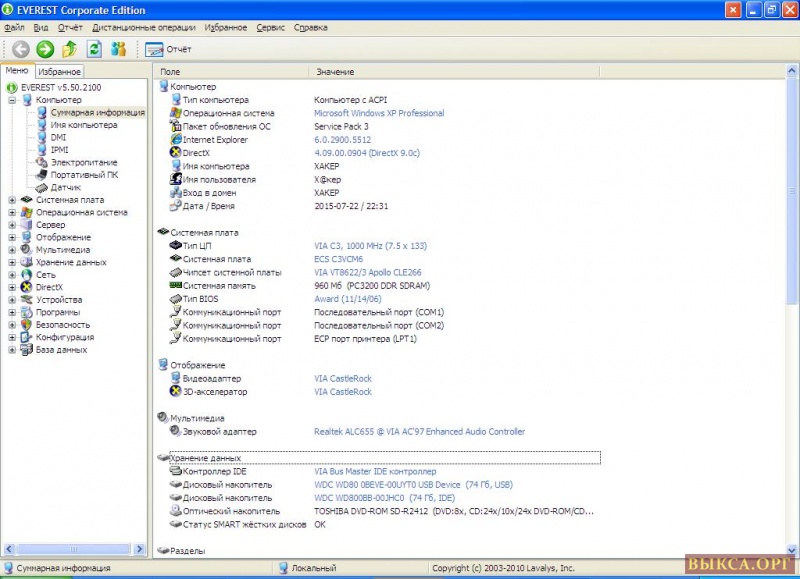The image size is (800, 579).
Task: Click the Refresh toolbar icon
Action: click(x=95, y=49)
